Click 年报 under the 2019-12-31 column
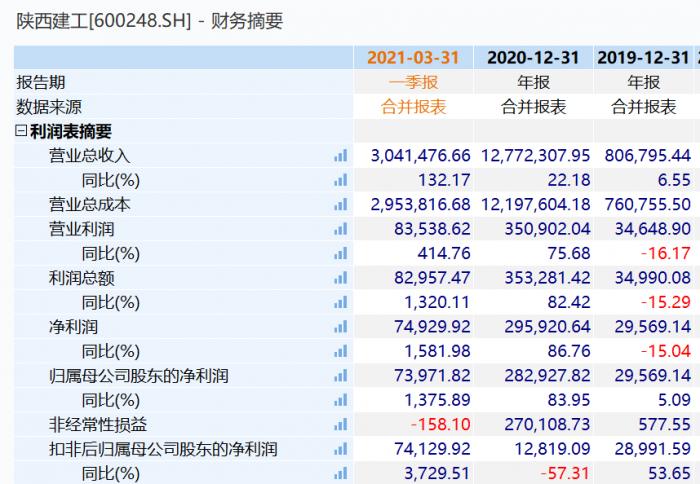The height and width of the screenshot is (484, 700). click(644, 83)
